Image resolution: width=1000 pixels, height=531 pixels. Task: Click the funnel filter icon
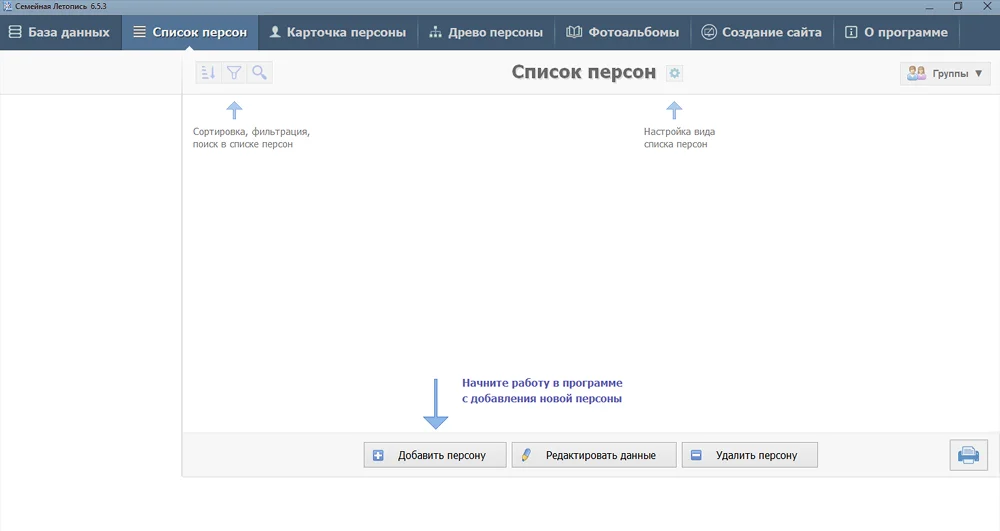pyautogui.click(x=234, y=73)
